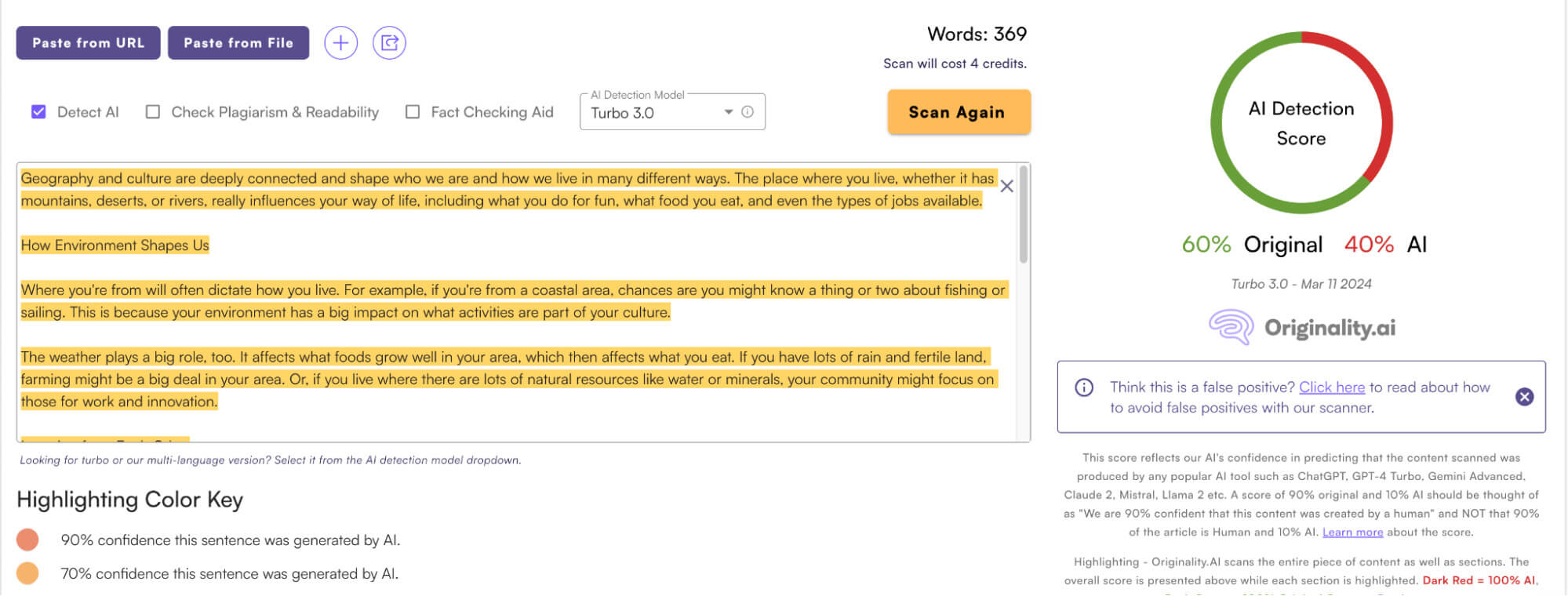Screen dimensions: 1568x596
Task: Click the 90% confidence color swatch
Action: (x=27, y=540)
